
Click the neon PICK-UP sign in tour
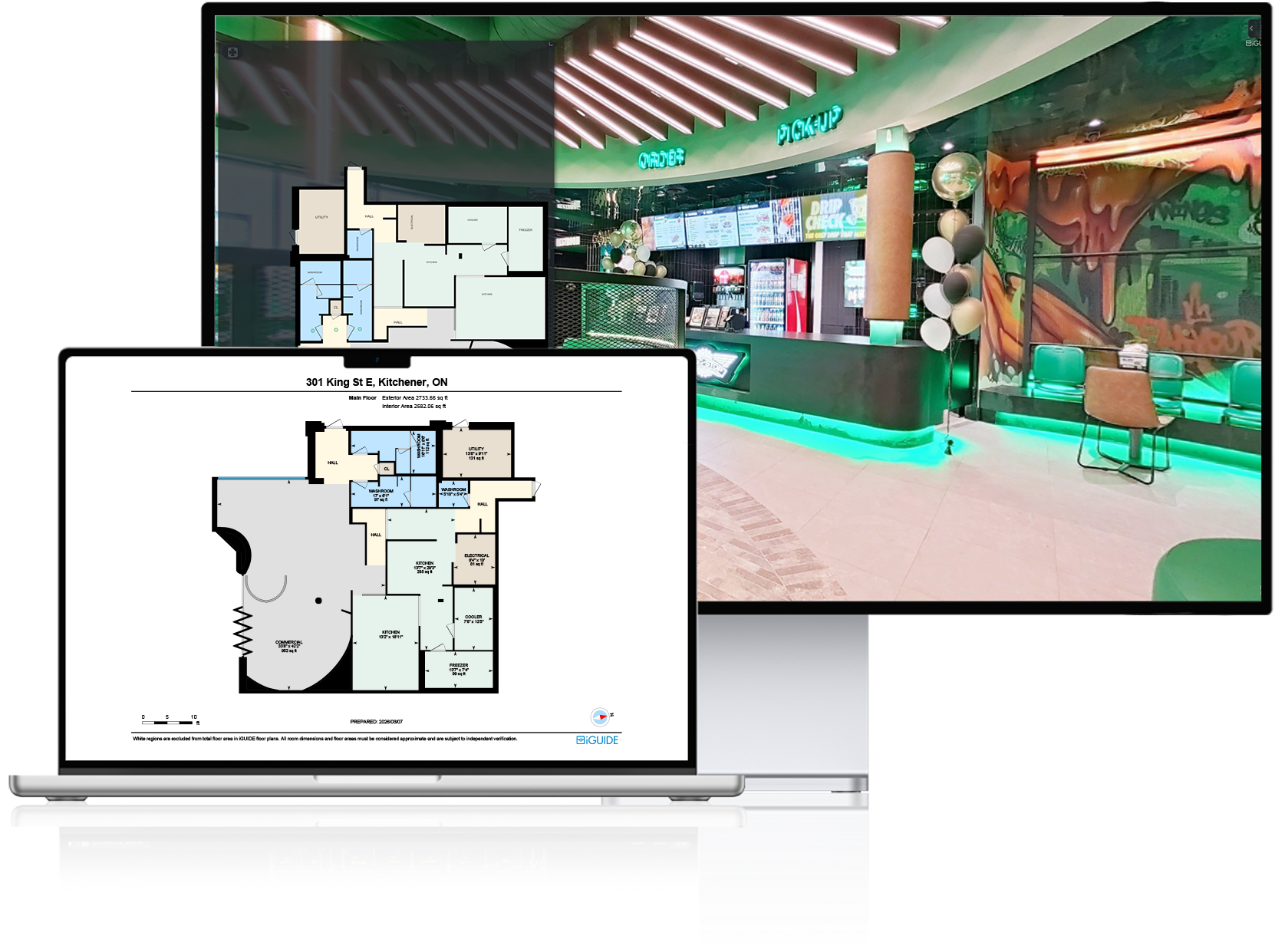point(809,126)
